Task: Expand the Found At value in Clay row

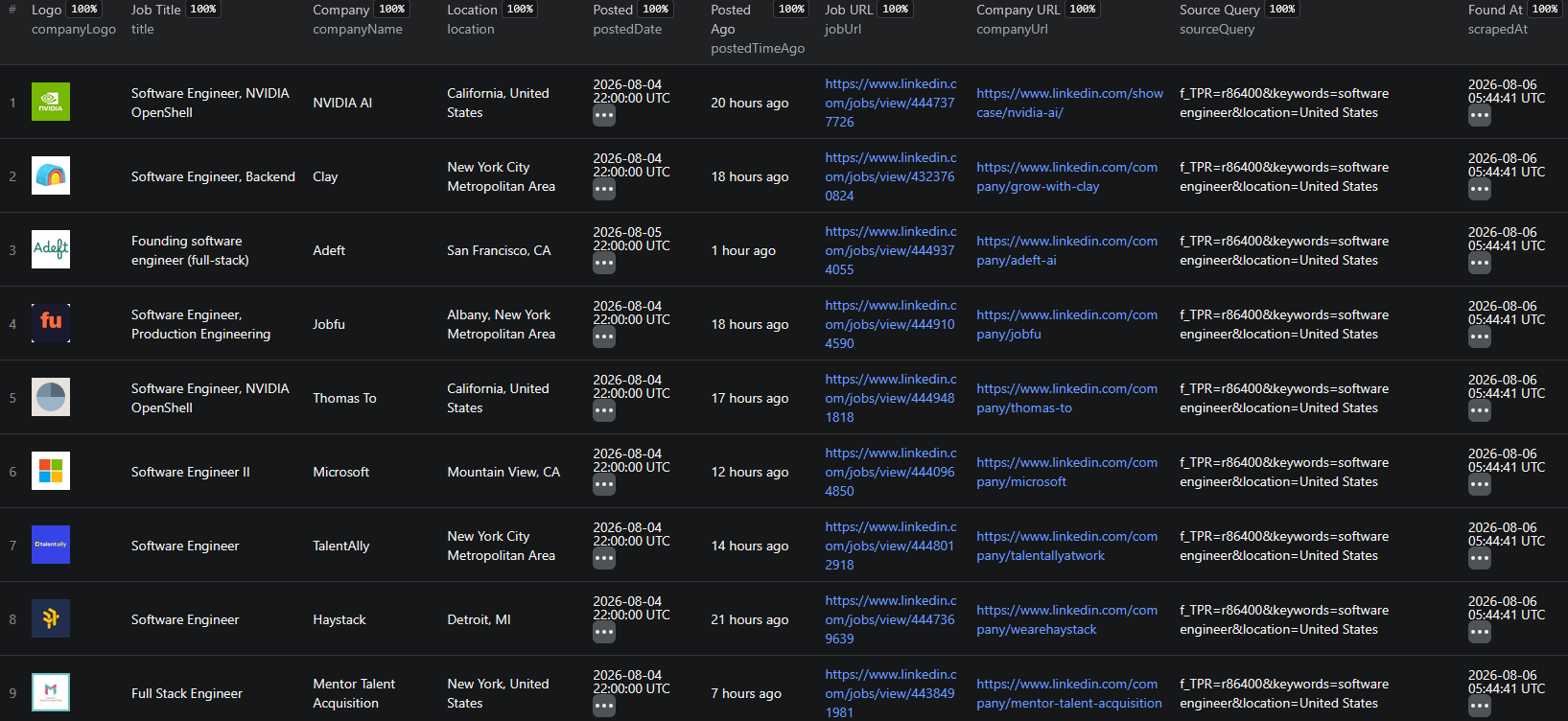Action: 1480,190
